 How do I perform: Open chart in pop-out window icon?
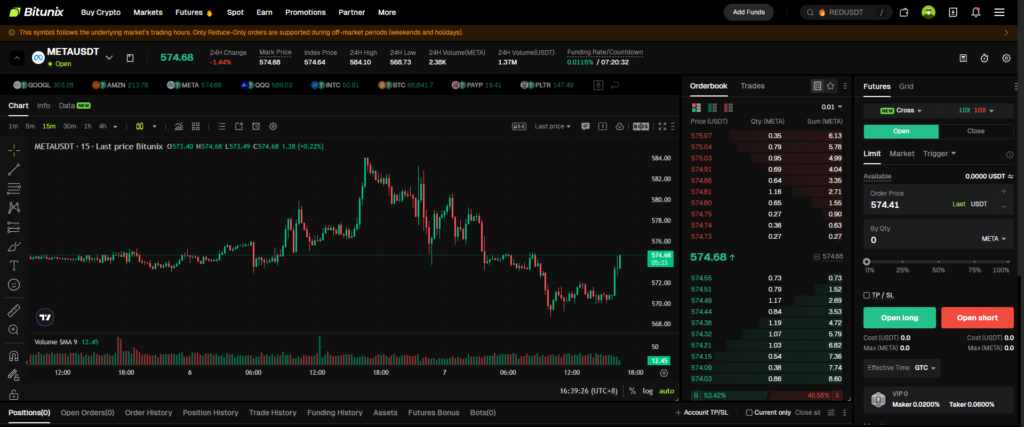click(x=239, y=126)
